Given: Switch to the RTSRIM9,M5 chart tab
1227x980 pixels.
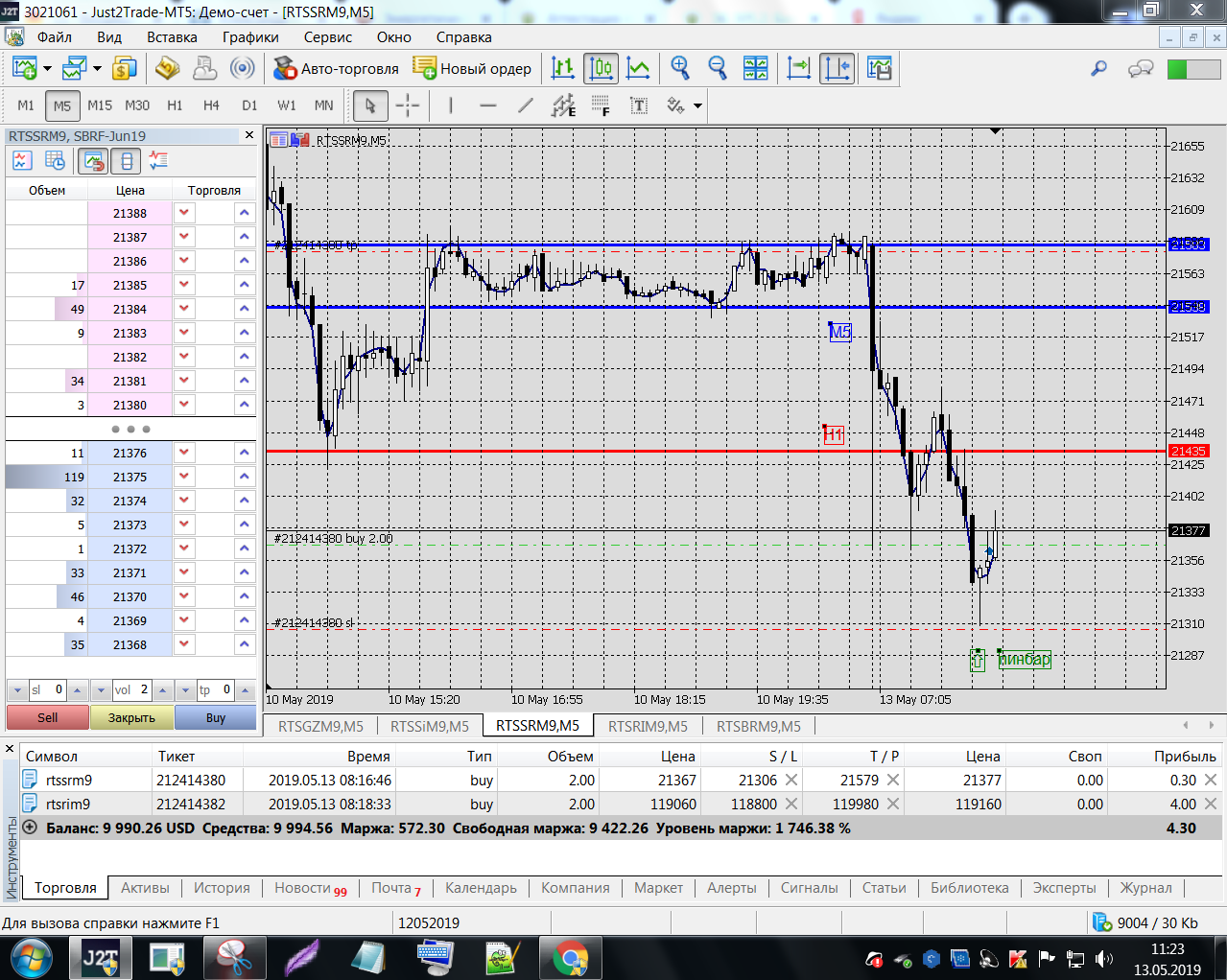Looking at the screenshot, I should (648, 726).
